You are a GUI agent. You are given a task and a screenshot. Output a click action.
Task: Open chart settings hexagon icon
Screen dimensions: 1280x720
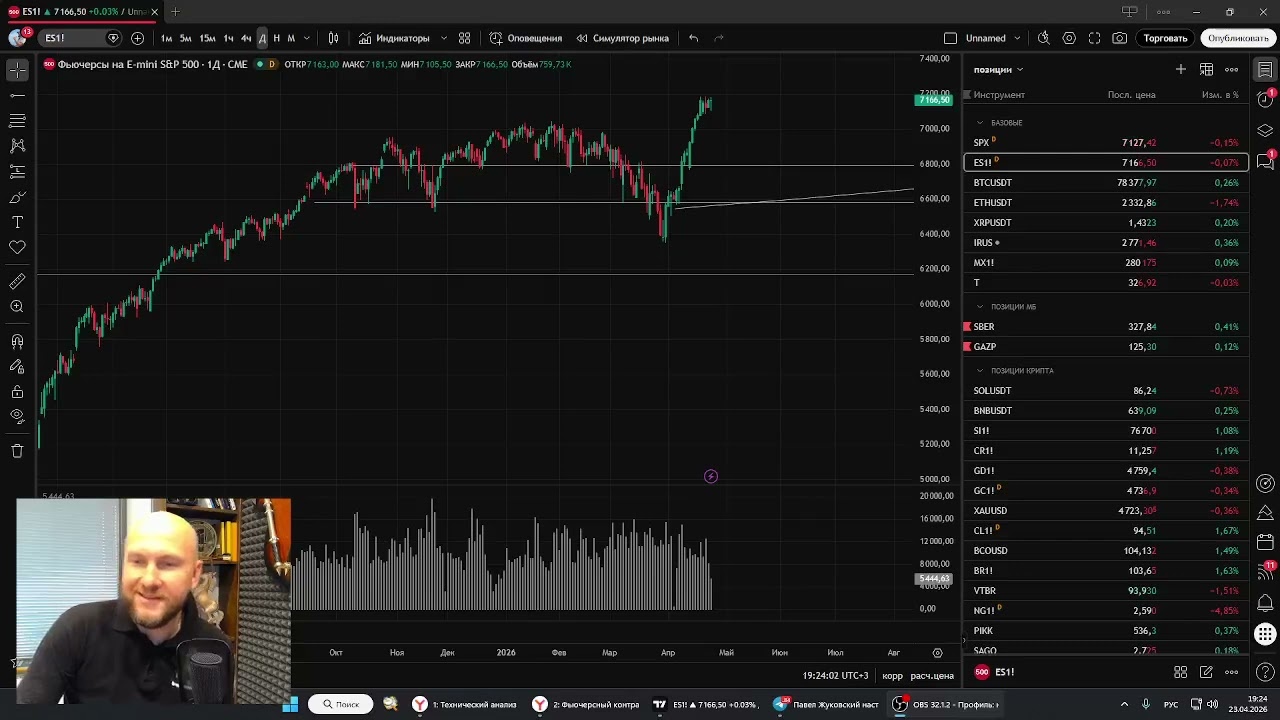1069,38
